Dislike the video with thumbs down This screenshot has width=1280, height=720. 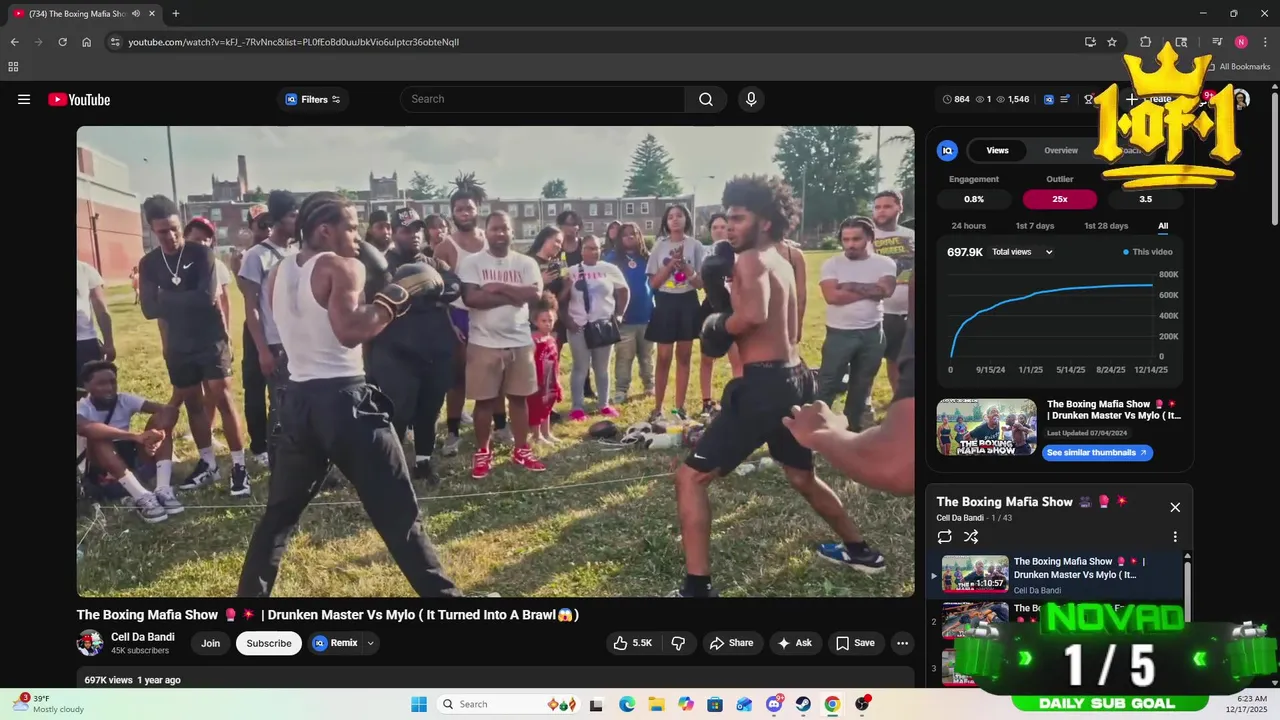678,643
